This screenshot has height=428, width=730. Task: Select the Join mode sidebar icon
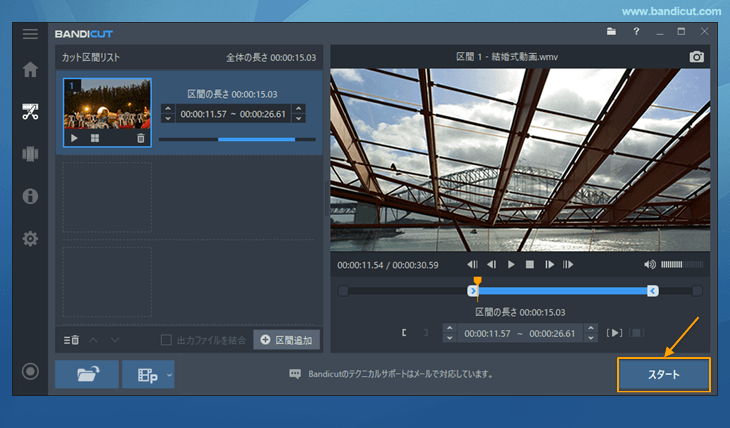coord(30,154)
